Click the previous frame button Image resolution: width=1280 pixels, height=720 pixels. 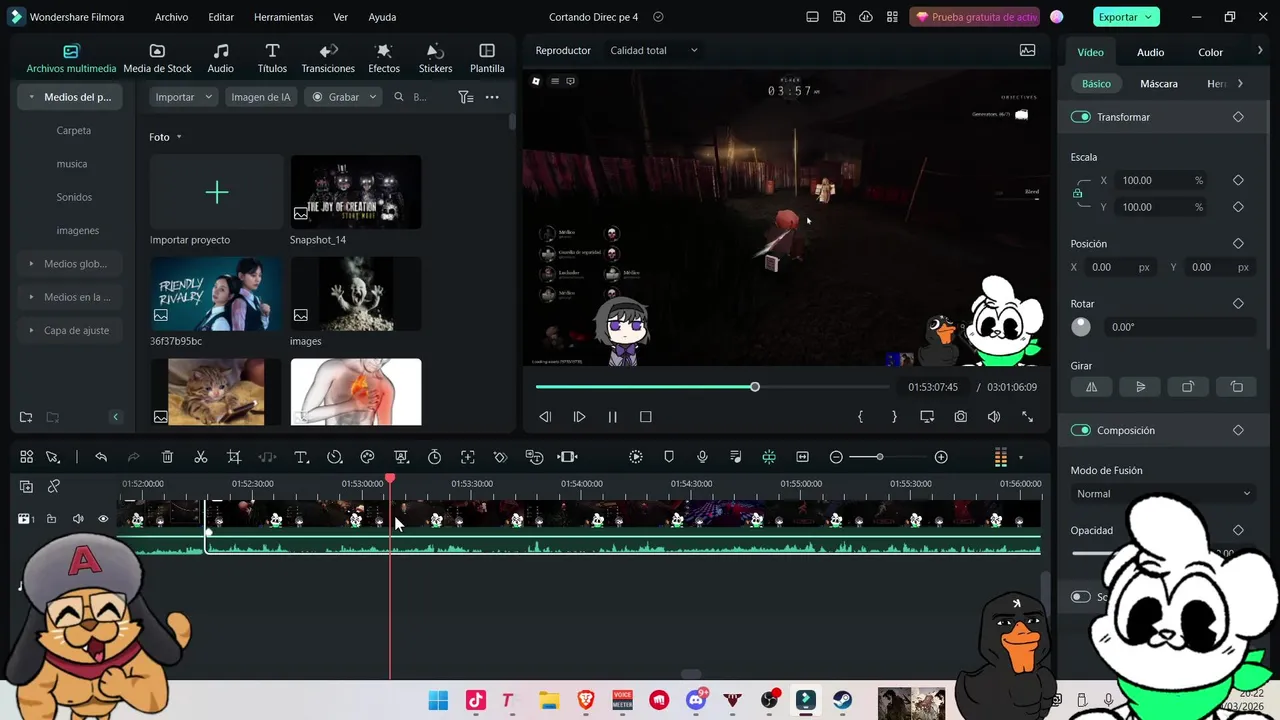(545, 417)
